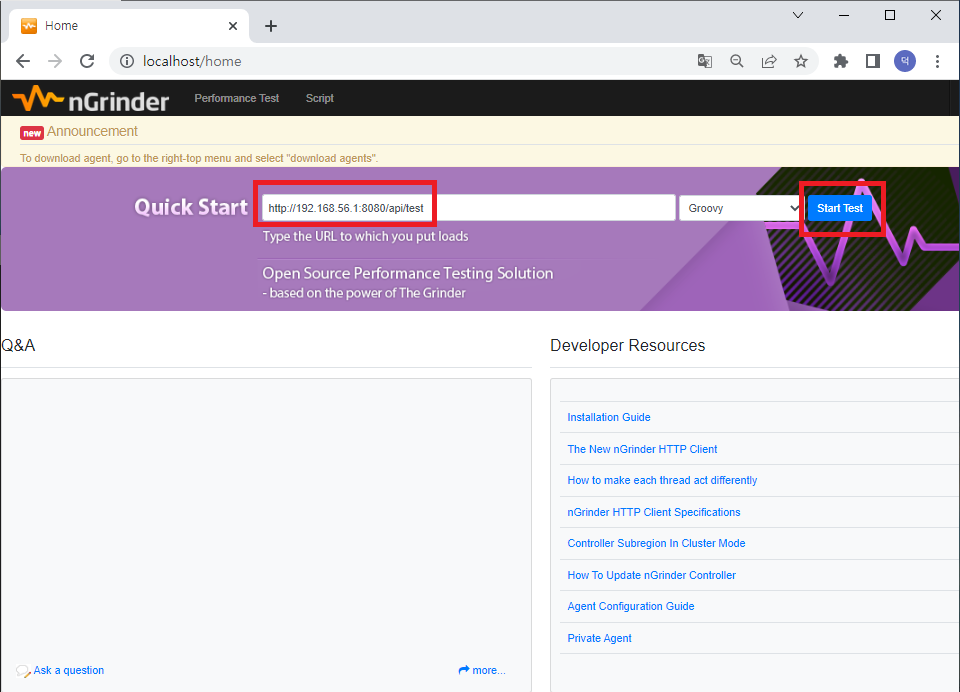
Task: Open the Private Agent link
Action: [599, 638]
